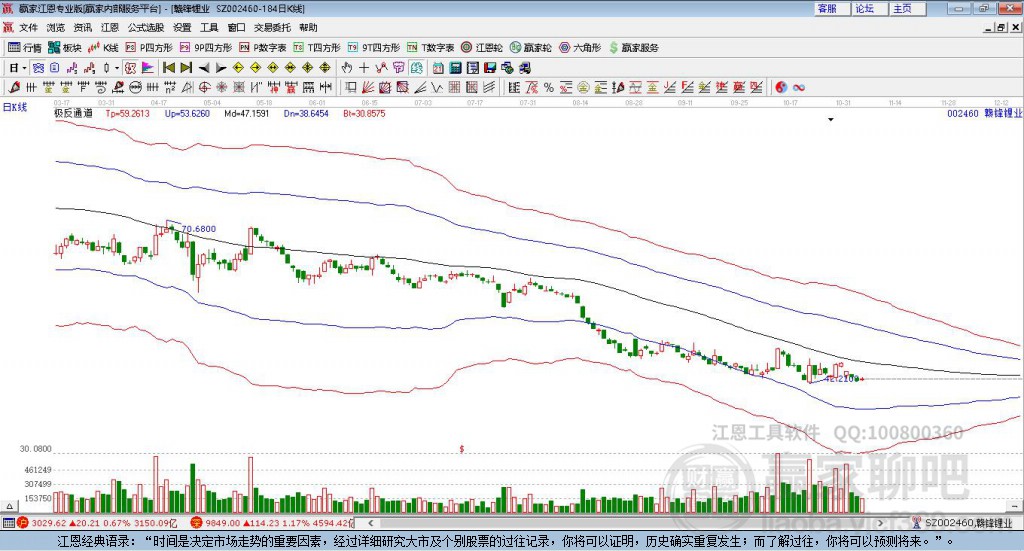Click the red-blue yin-yang icon
The width and height of the screenshot is (1024, 551).
coord(781,87)
